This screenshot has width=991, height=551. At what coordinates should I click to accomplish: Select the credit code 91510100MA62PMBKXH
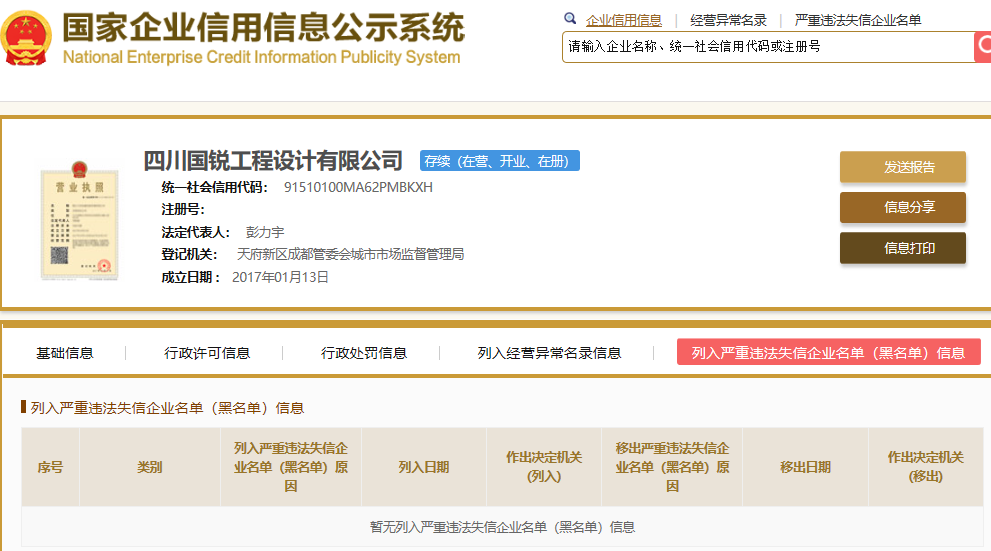pyautogui.click(x=358, y=187)
